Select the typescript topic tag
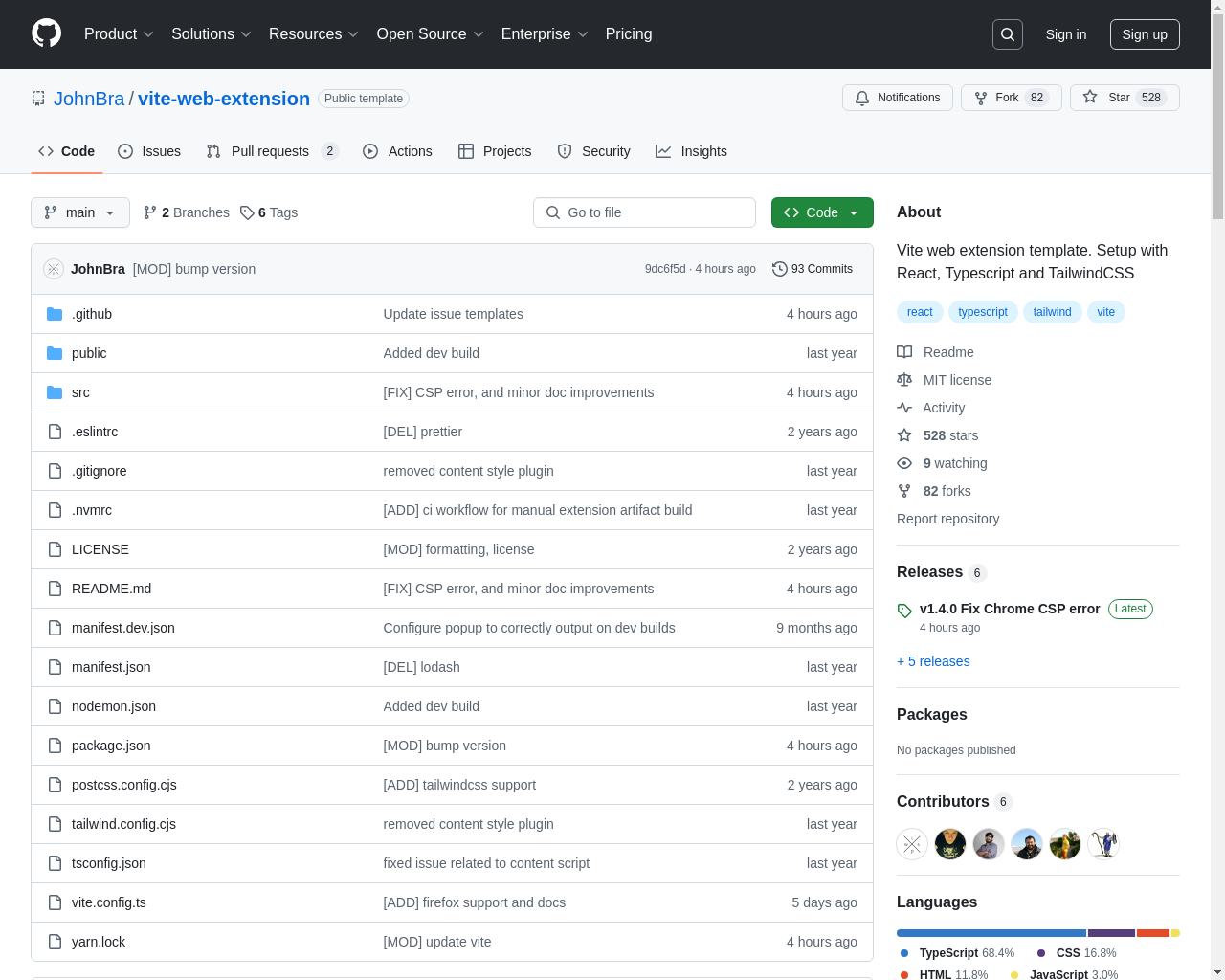 point(983,312)
